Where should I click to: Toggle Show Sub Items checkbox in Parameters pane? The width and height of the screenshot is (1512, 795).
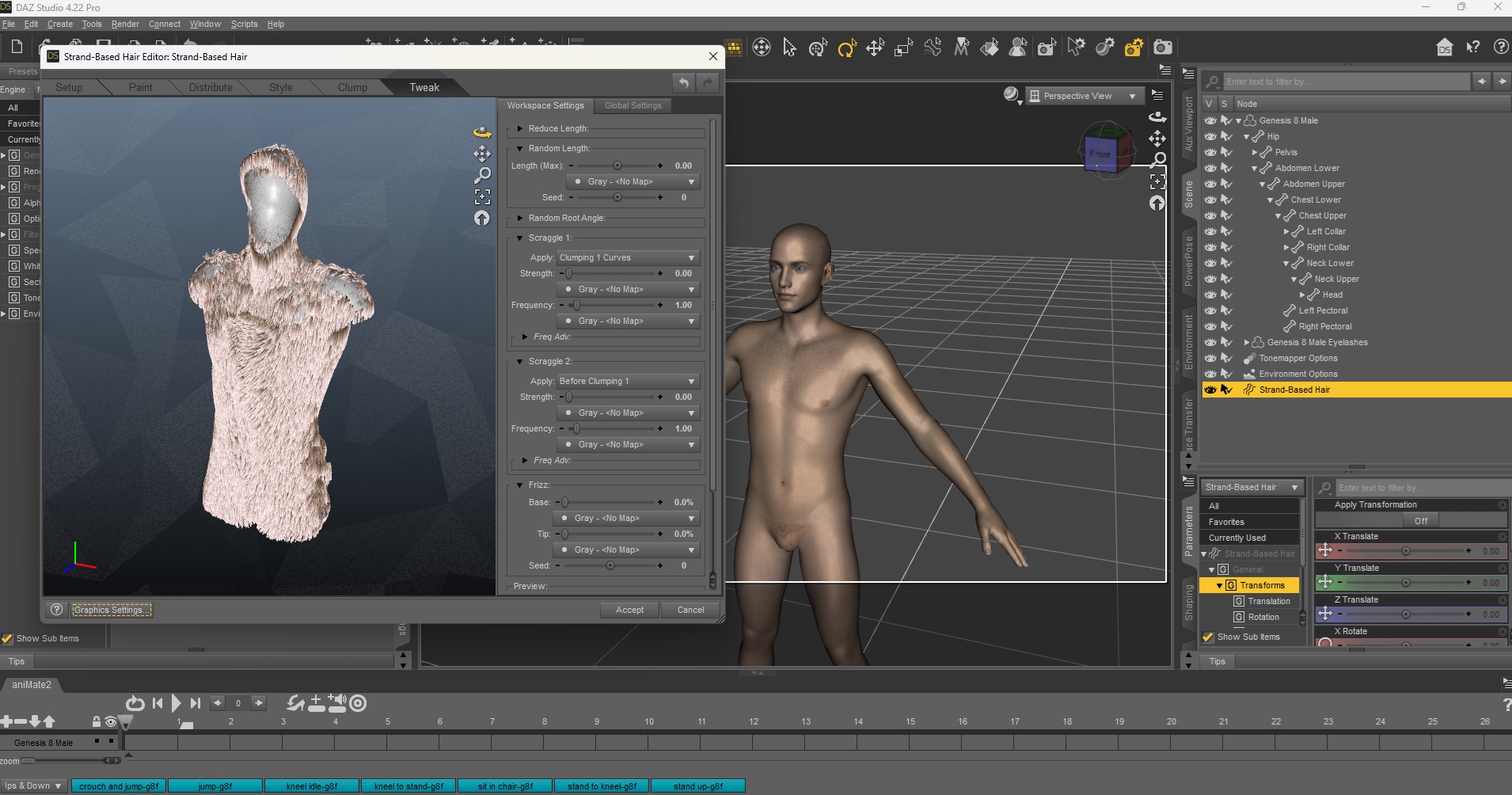pos(1208,637)
